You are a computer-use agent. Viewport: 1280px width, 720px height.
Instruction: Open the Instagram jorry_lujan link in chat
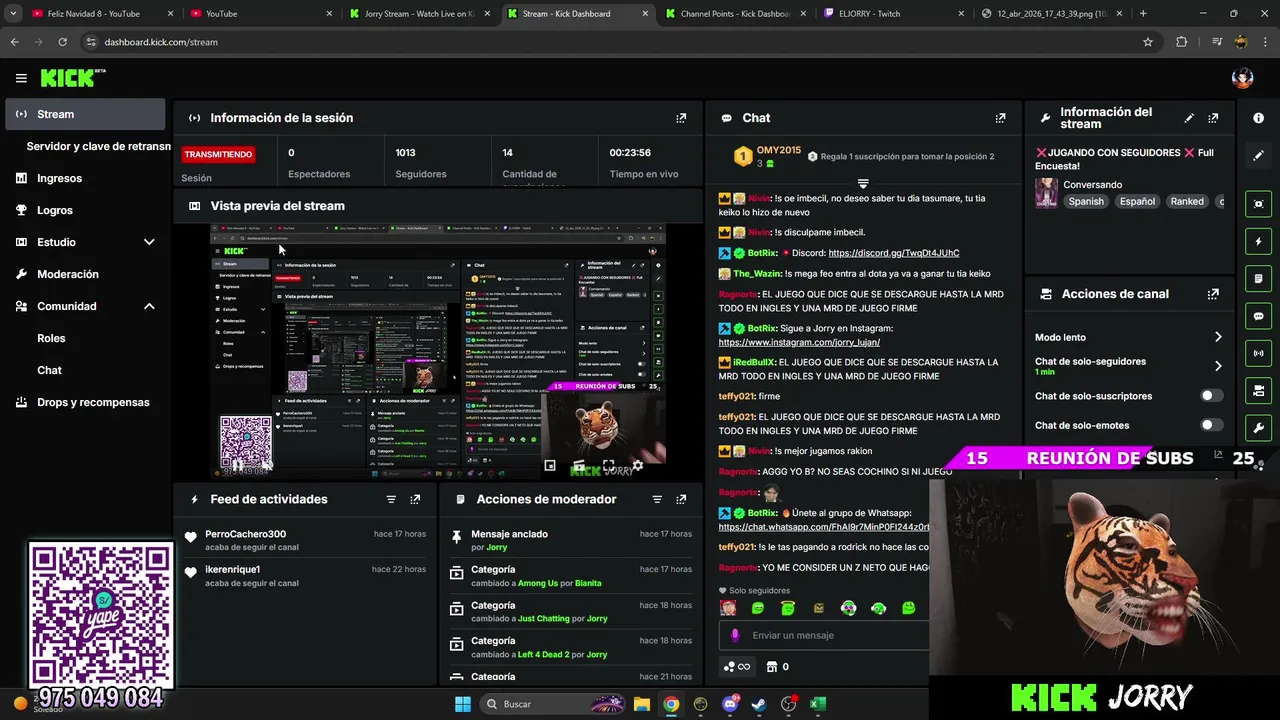799,342
